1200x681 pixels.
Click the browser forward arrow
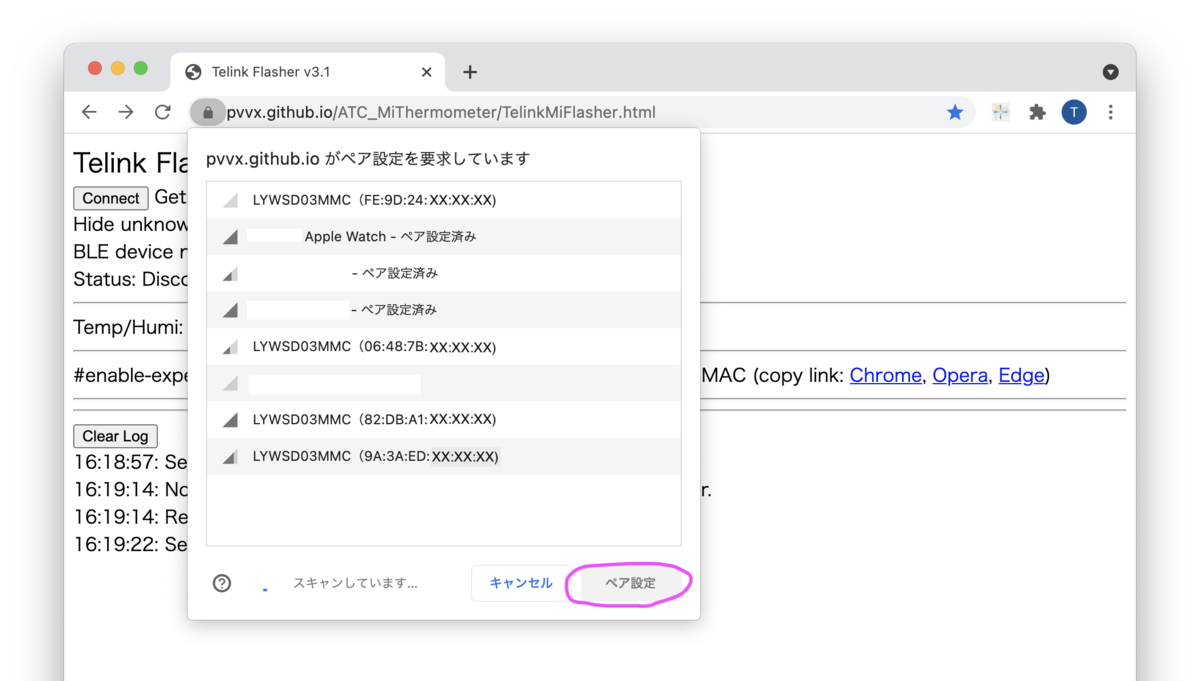(125, 112)
